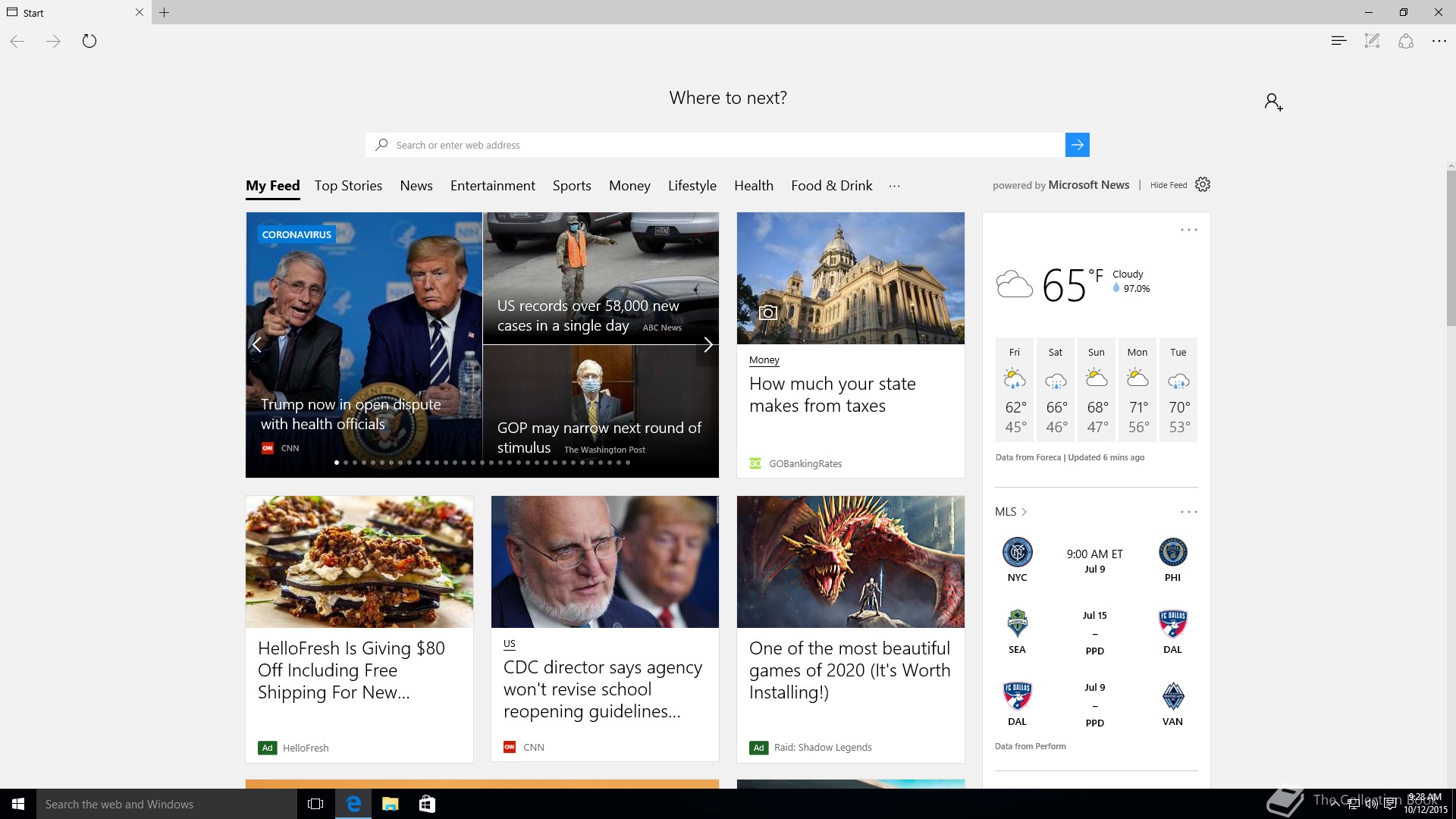1456x819 pixels.
Task: Submit search with the blue arrow button
Action: pyautogui.click(x=1077, y=145)
